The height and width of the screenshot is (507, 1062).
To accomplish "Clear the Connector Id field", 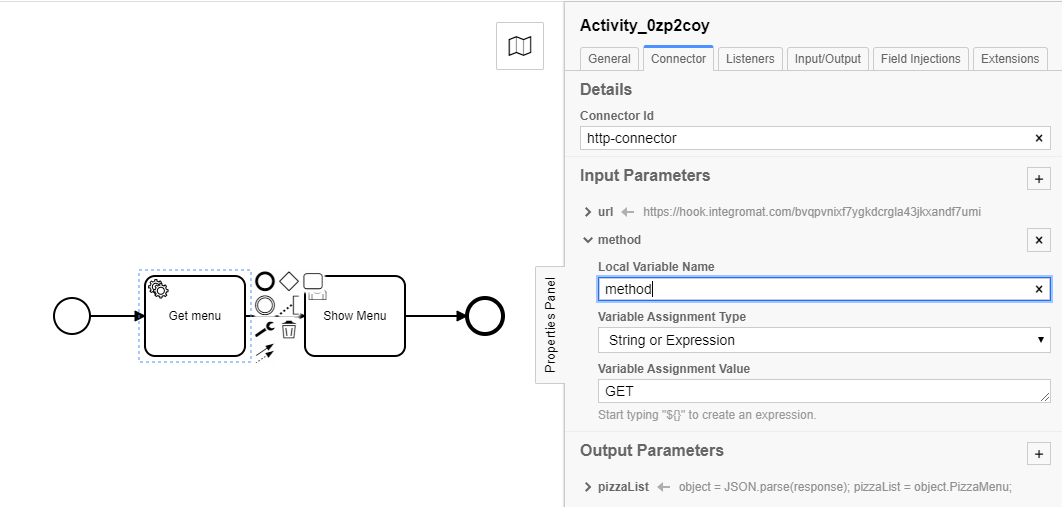I will (x=1039, y=138).
